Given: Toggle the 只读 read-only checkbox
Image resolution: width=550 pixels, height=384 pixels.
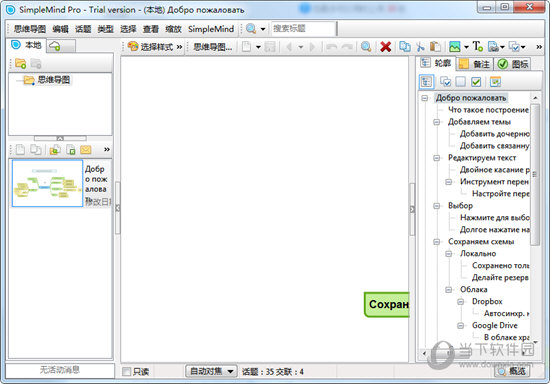Looking at the screenshot, I should point(127,371).
